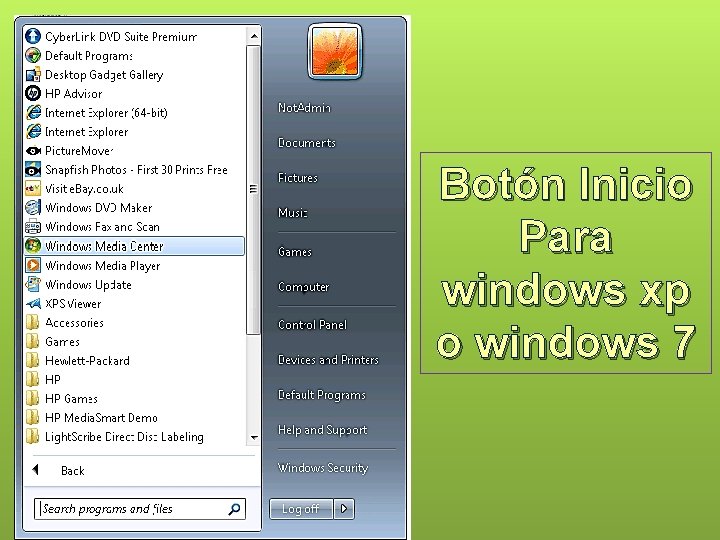This screenshot has width=720, height=540.
Task: Open Control Panel
Action: 312,325
